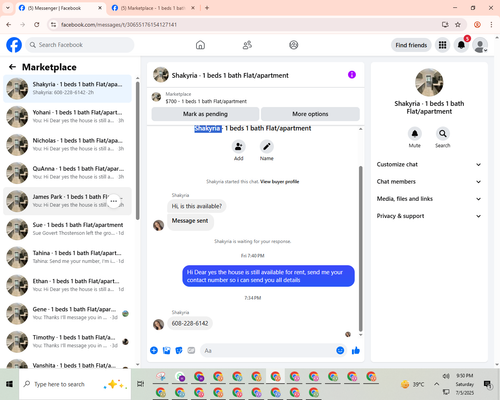The width and height of the screenshot is (500, 400).
Task: Open Tahina conversation in chat list
Action: tap(67, 257)
